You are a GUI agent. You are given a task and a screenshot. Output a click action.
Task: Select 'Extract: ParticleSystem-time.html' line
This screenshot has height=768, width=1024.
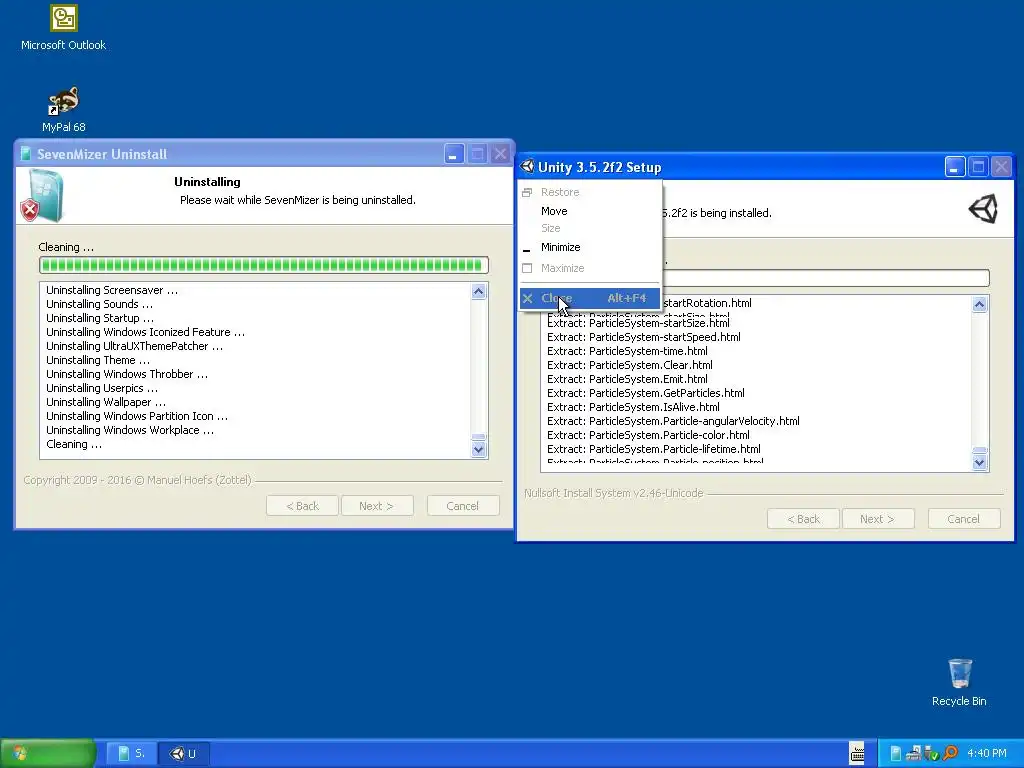628,351
